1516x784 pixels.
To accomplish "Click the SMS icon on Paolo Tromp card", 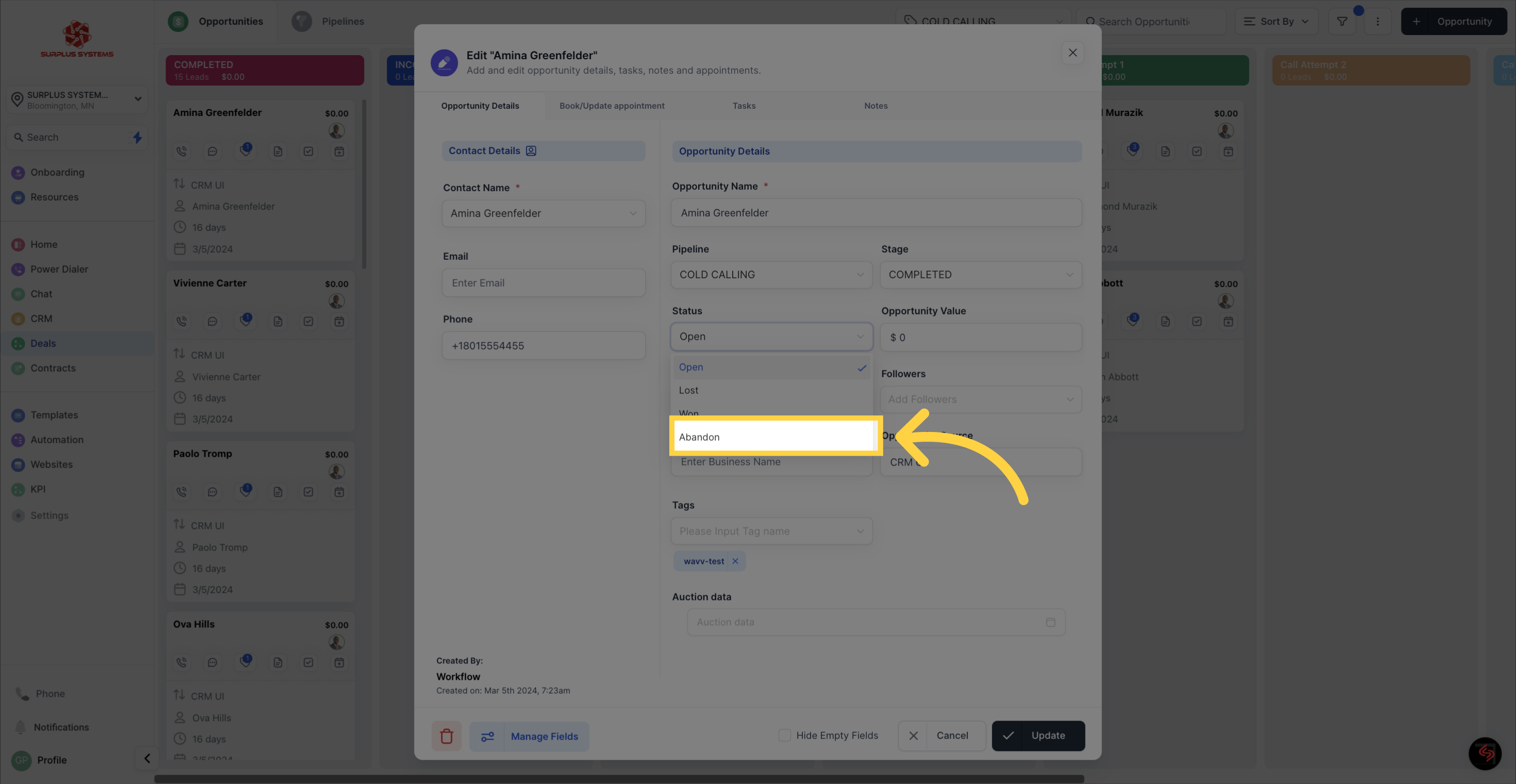I will coord(212,492).
